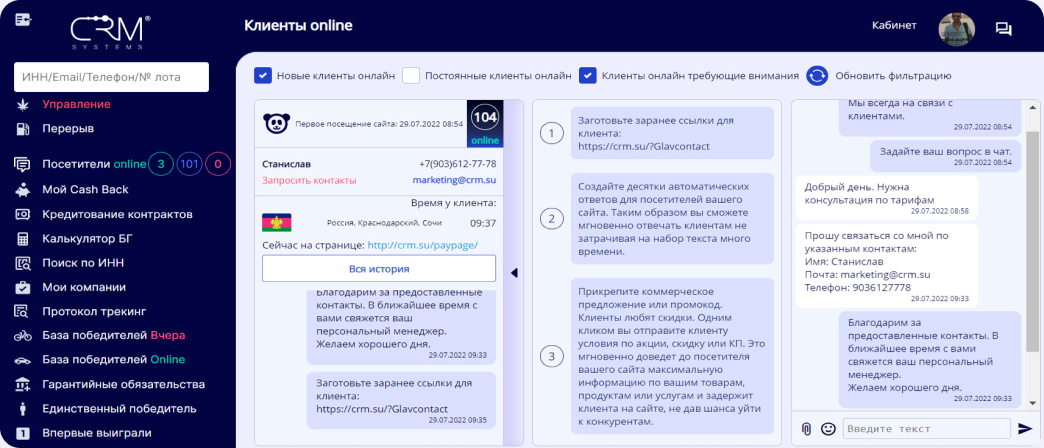Click the Krasnodar region flag icon

click(x=277, y=222)
